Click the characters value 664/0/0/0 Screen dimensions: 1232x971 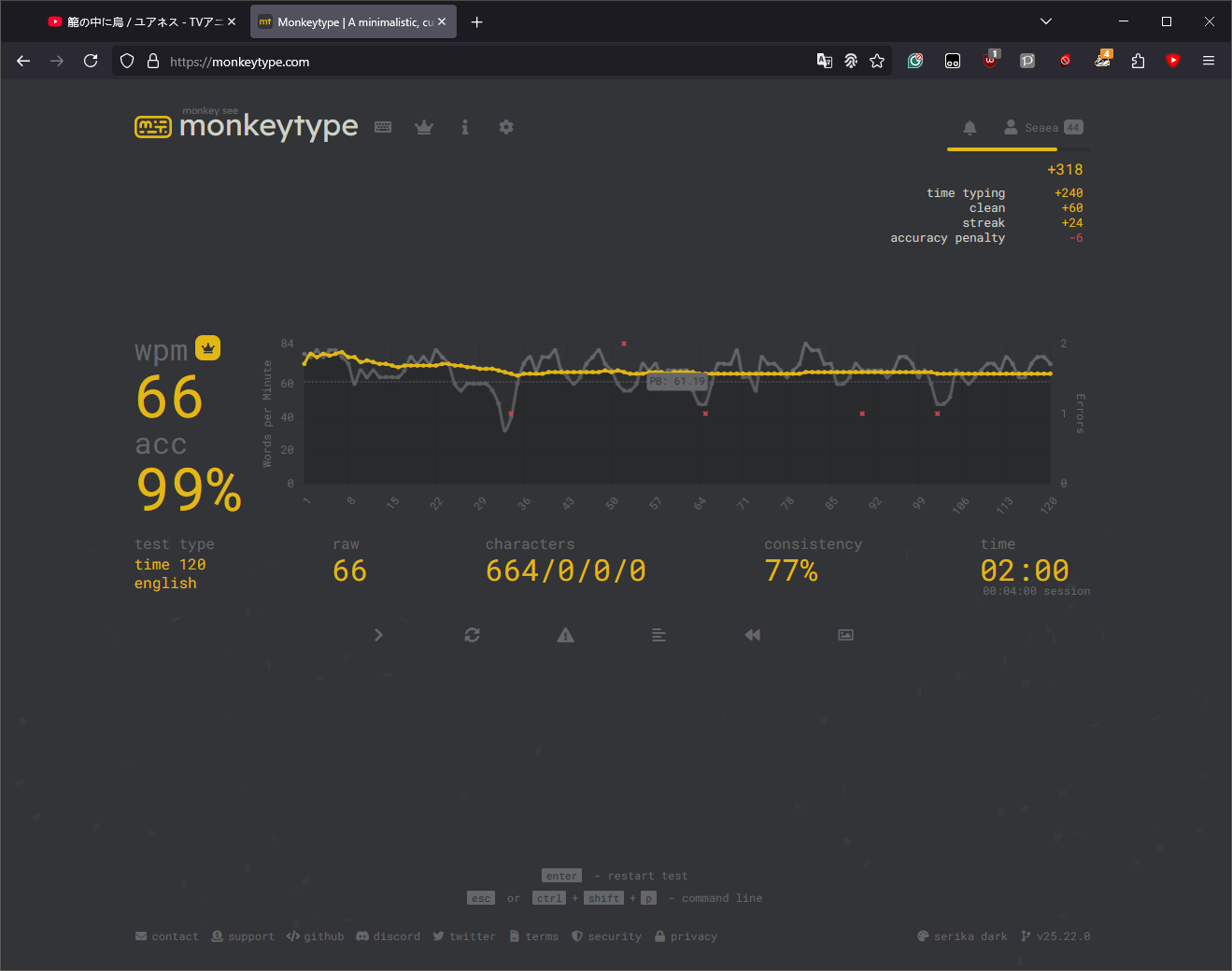(x=566, y=570)
